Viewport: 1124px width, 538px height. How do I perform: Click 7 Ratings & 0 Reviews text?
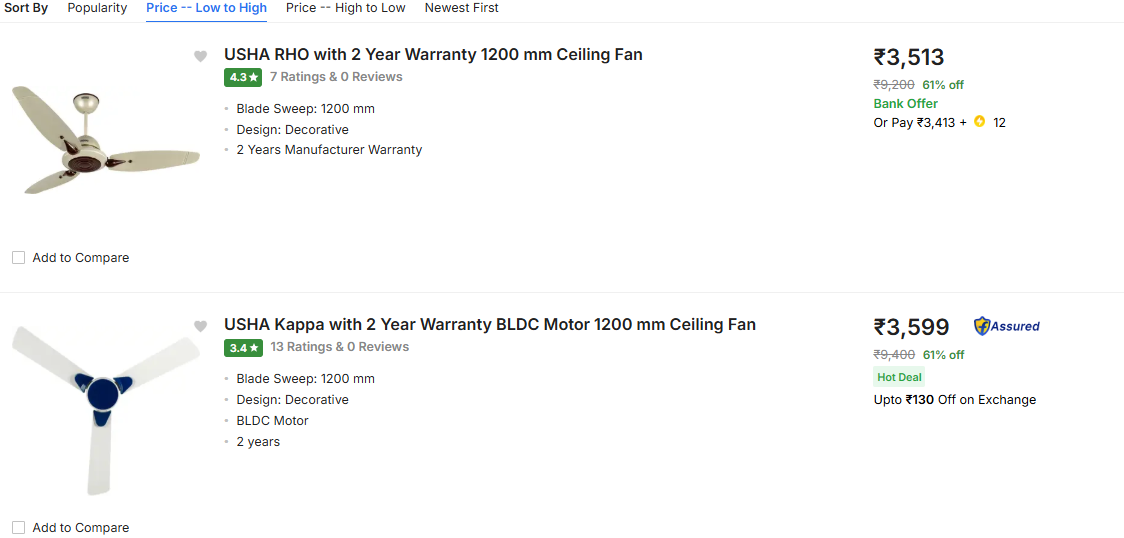coord(336,77)
